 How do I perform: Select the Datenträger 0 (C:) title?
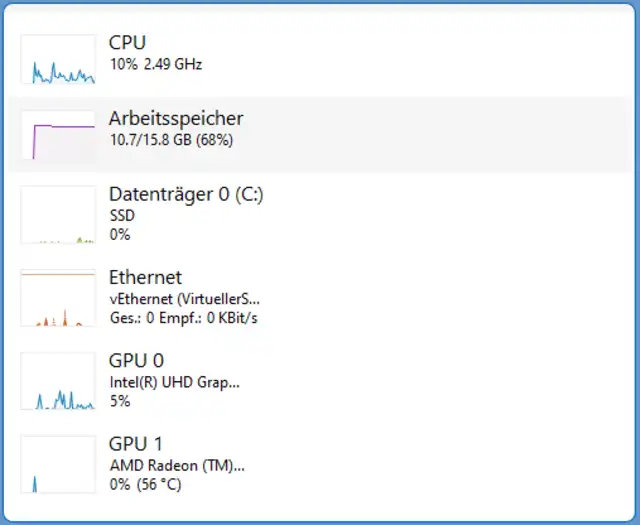pyautogui.click(x=186, y=194)
